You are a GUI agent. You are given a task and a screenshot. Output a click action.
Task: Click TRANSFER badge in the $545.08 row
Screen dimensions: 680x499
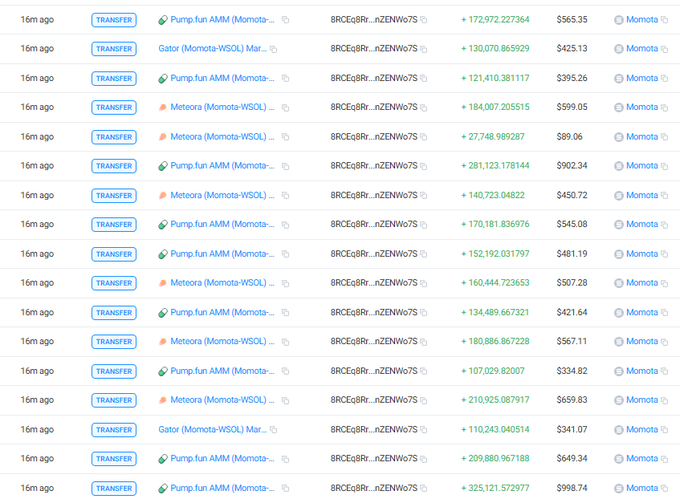tap(114, 225)
